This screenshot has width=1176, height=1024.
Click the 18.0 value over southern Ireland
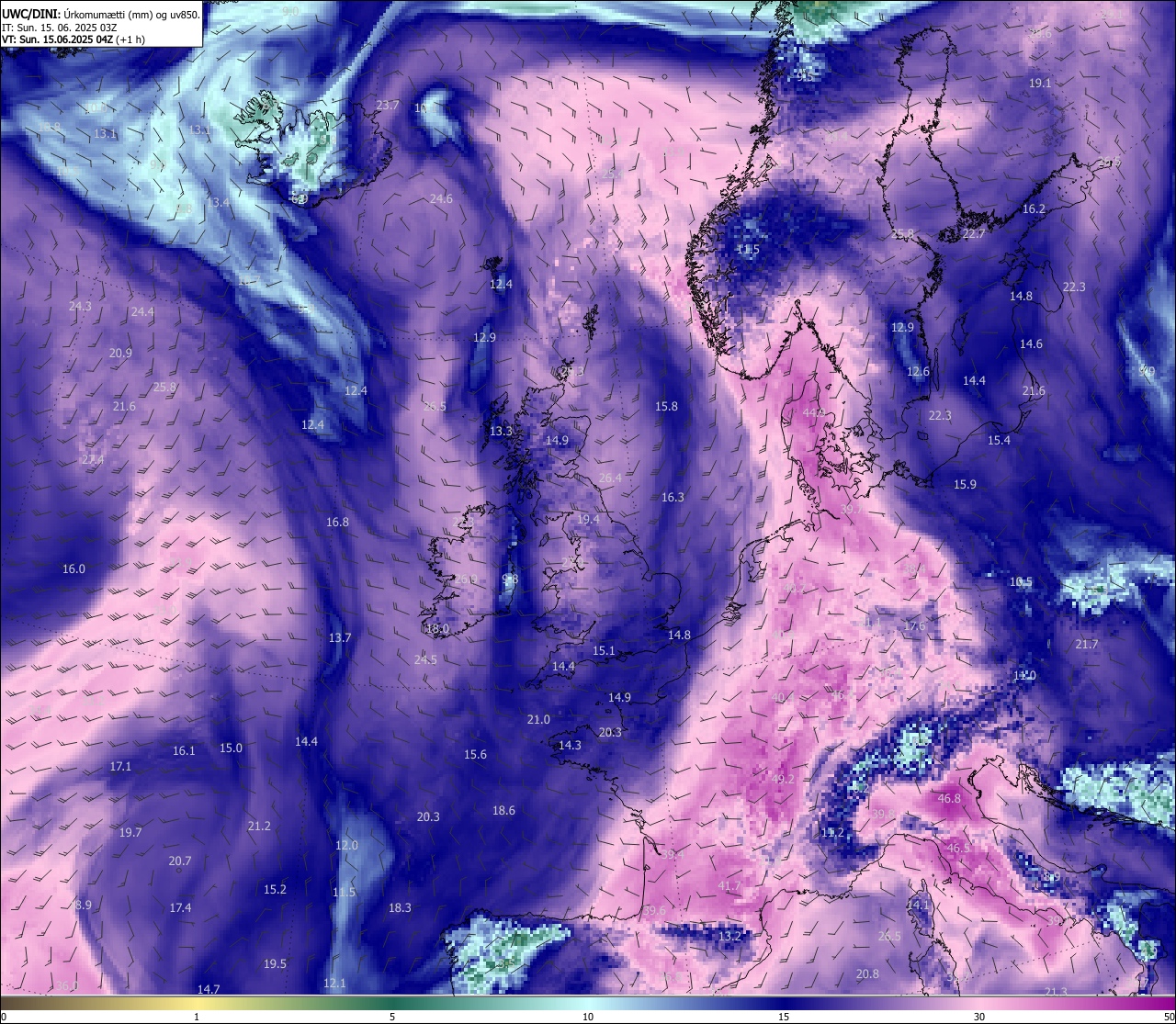(x=437, y=629)
